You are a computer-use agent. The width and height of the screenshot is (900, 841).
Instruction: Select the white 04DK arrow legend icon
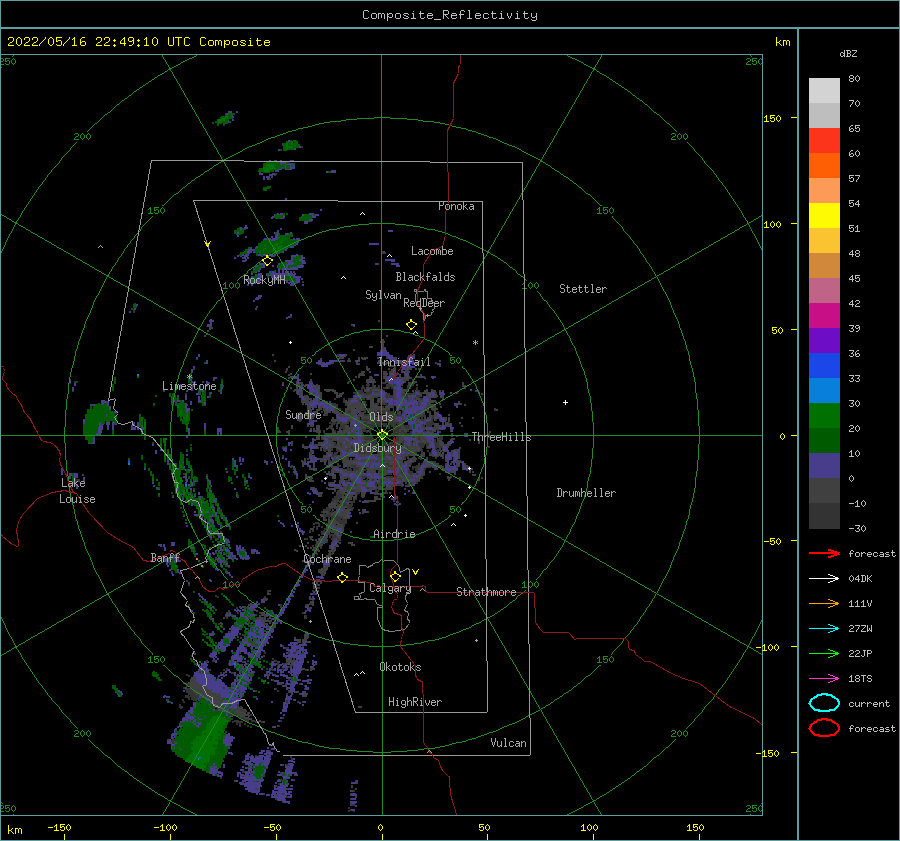tap(824, 578)
